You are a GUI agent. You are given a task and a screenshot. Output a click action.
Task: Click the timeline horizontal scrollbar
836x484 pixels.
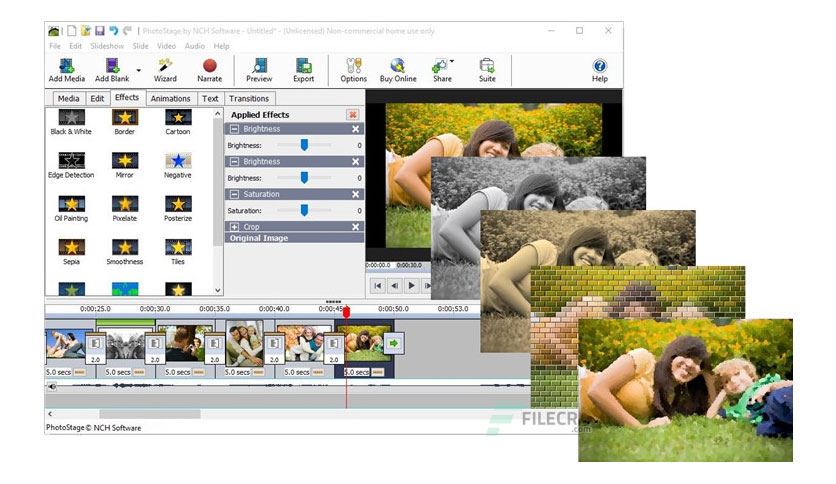click(x=149, y=414)
